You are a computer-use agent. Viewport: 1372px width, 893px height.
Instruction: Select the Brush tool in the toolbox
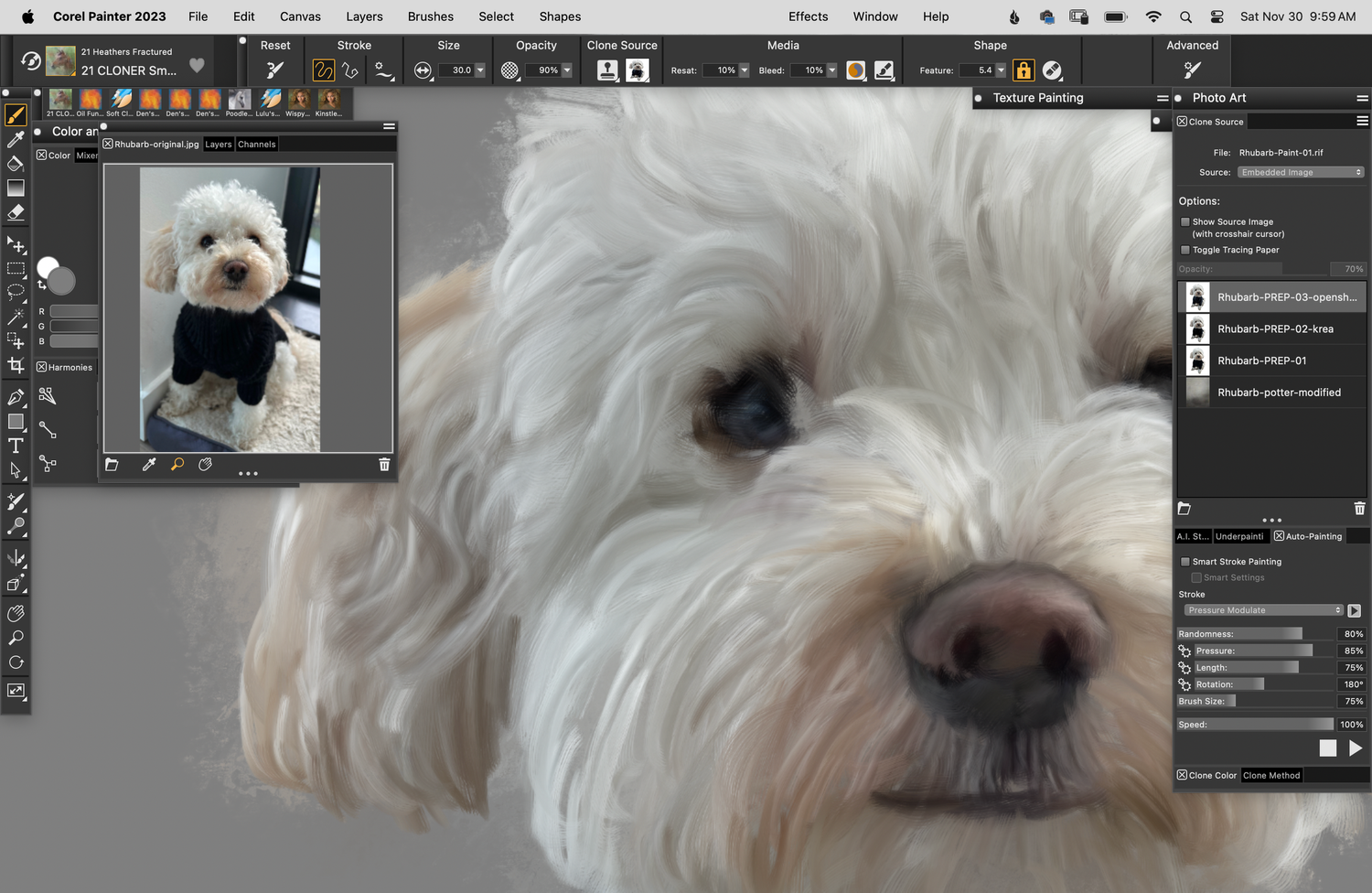16,114
